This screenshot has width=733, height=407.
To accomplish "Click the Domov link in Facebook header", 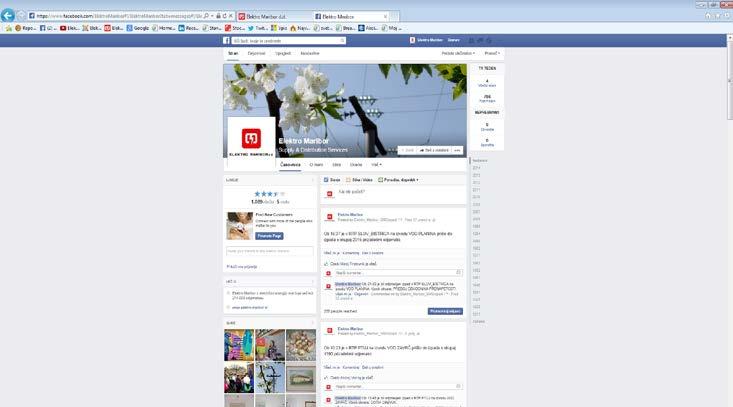I will point(453,41).
